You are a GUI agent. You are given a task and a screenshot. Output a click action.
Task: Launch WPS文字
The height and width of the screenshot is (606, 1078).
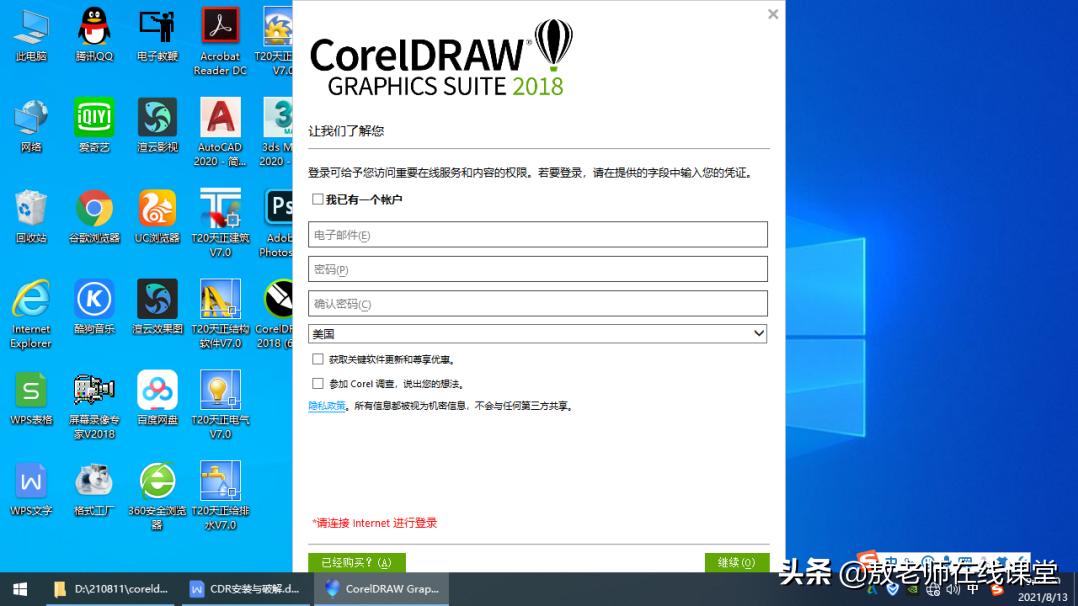tap(31, 480)
